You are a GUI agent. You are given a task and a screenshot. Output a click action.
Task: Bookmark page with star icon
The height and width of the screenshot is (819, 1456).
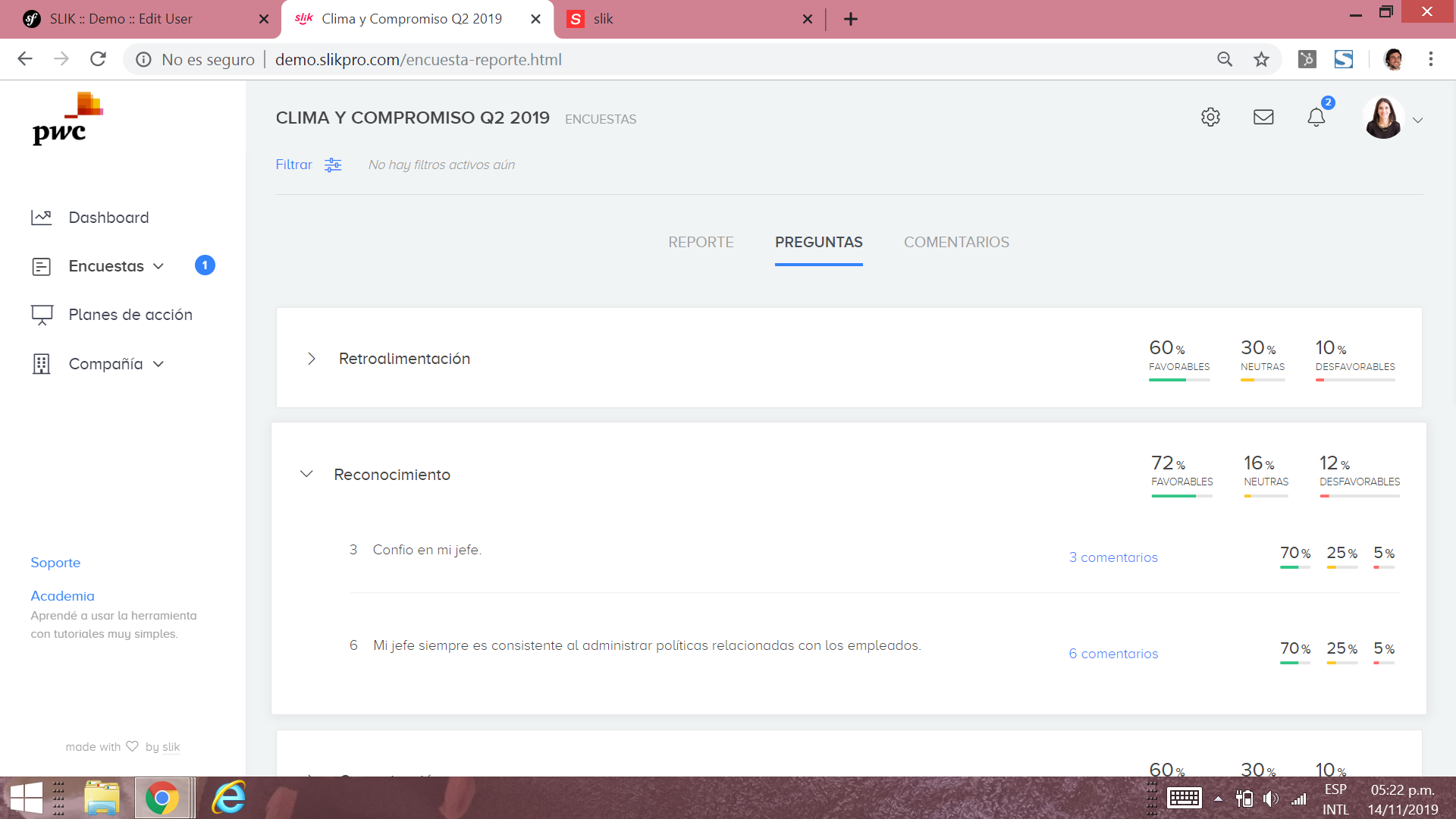[1261, 59]
